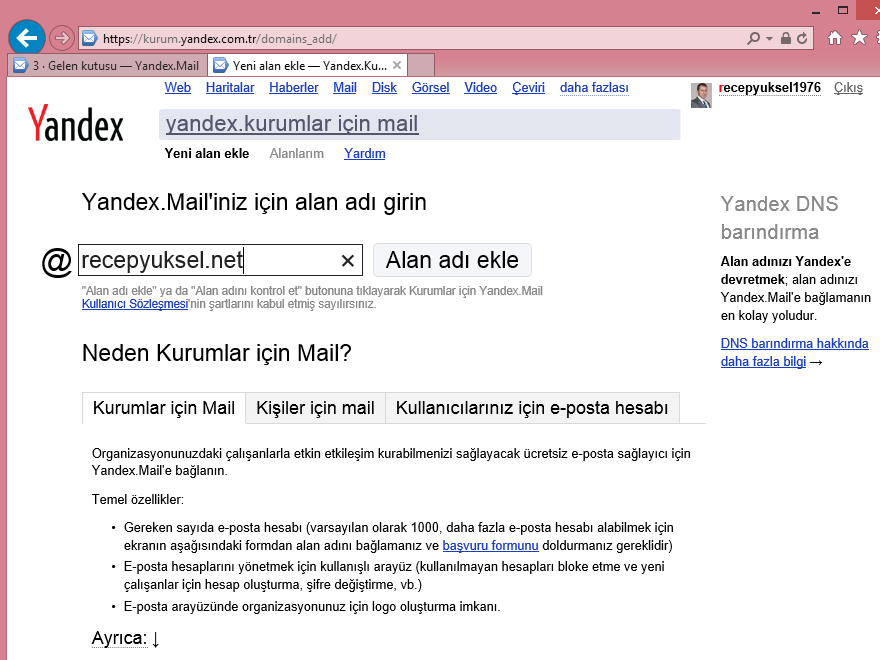The height and width of the screenshot is (660, 880).
Task: Maximize the browser window
Action: pyautogui.click(x=843, y=10)
